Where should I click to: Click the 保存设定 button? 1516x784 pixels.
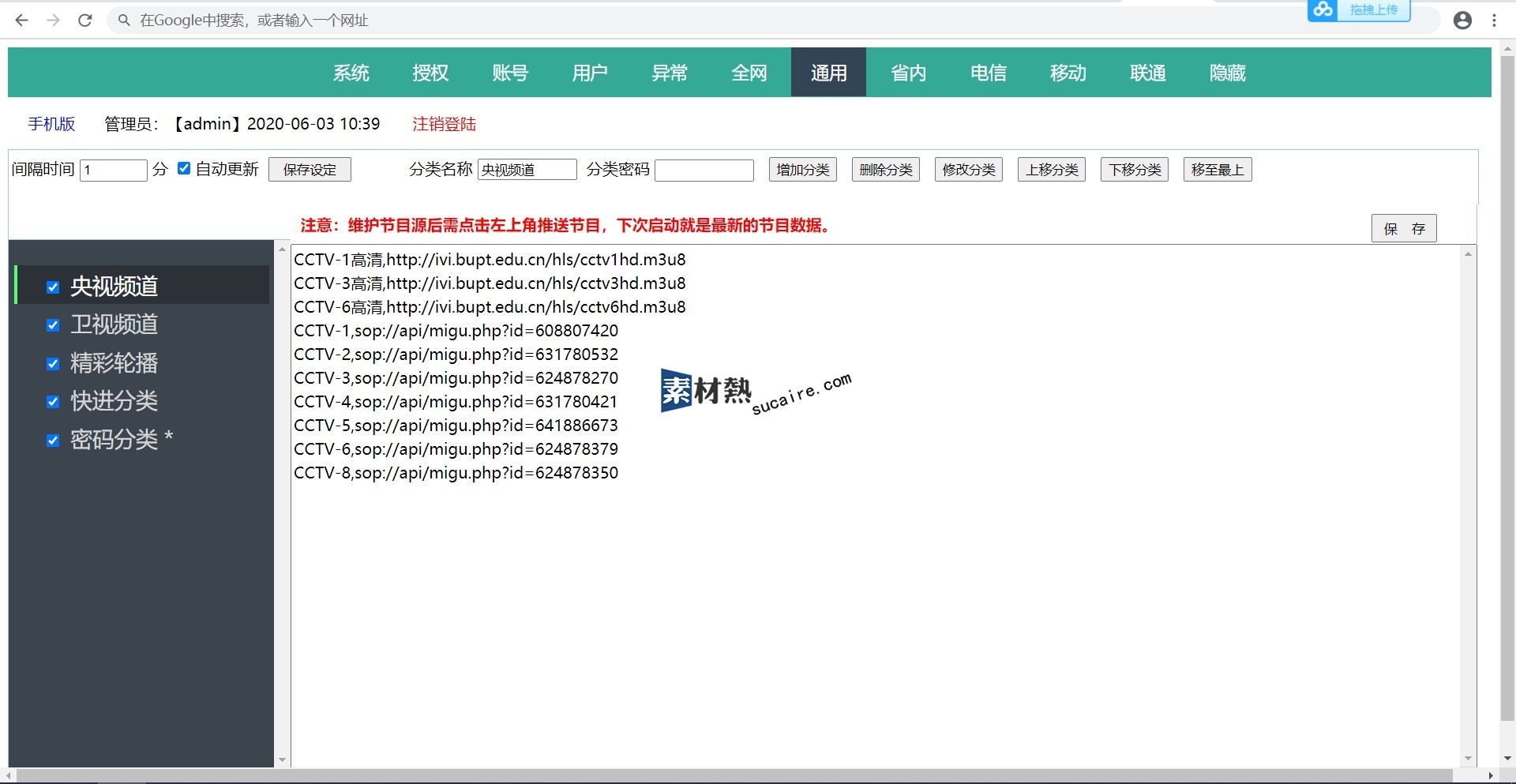pyautogui.click(x=310, y=170)
